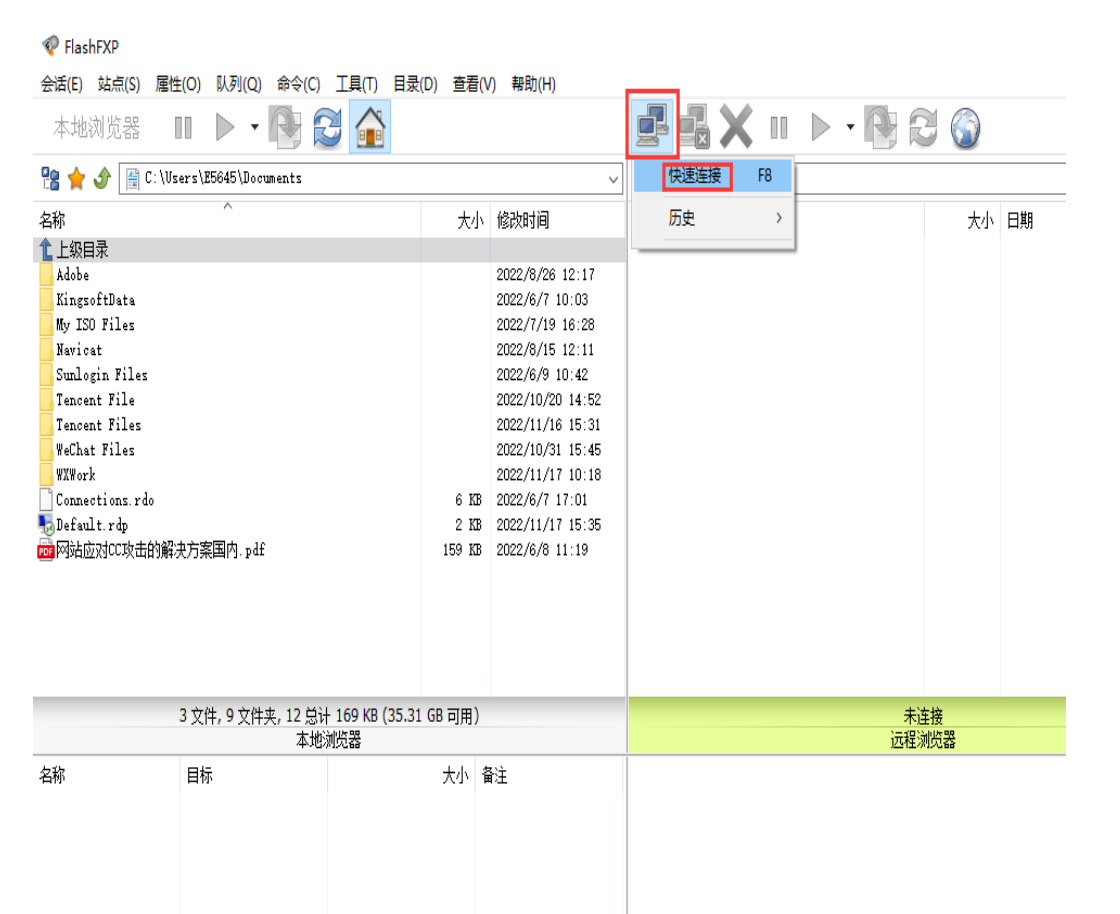Viewport: 1120px width, 914px height.
Task: Refresh the local browser file list
Action: click(x=327, y=128)
